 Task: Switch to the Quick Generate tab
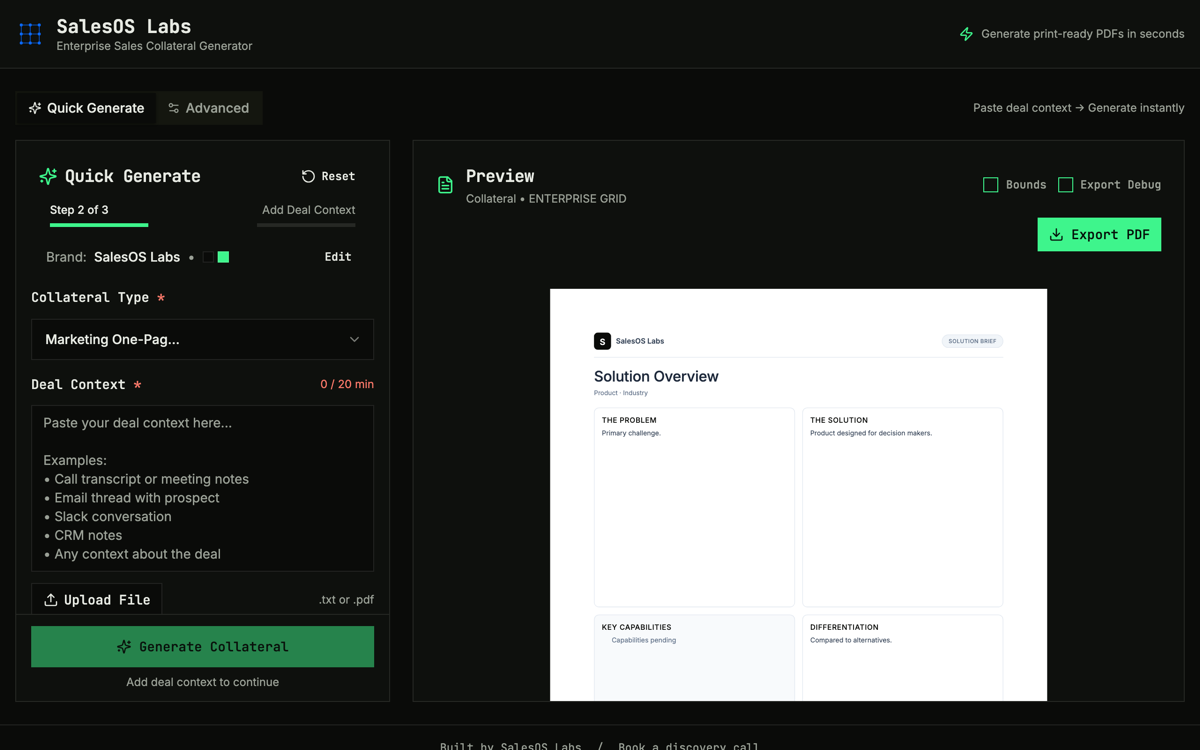point(86,108)
